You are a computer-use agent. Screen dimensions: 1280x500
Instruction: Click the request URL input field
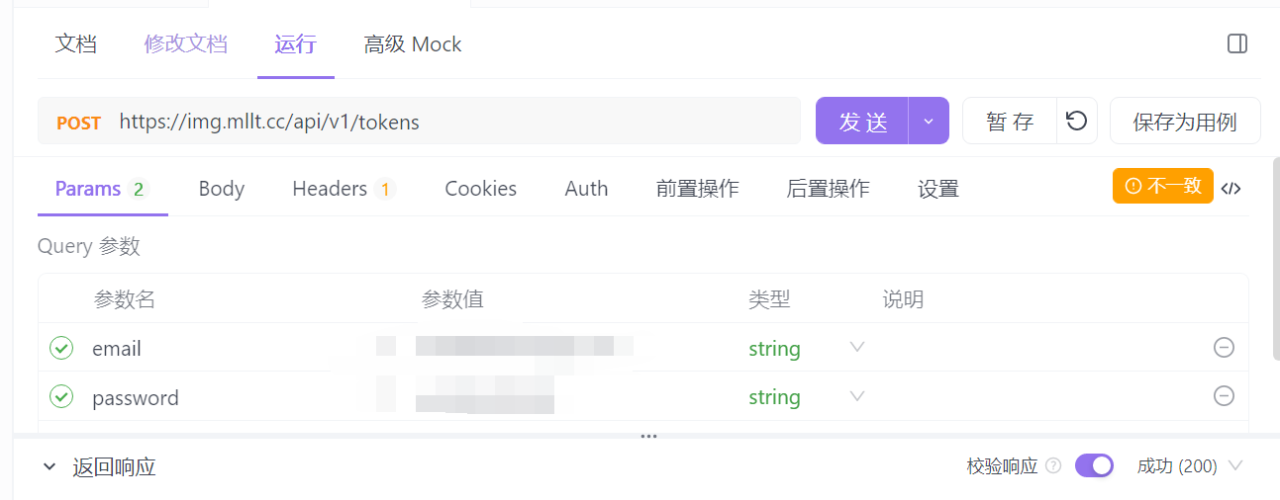click(450, 122)
